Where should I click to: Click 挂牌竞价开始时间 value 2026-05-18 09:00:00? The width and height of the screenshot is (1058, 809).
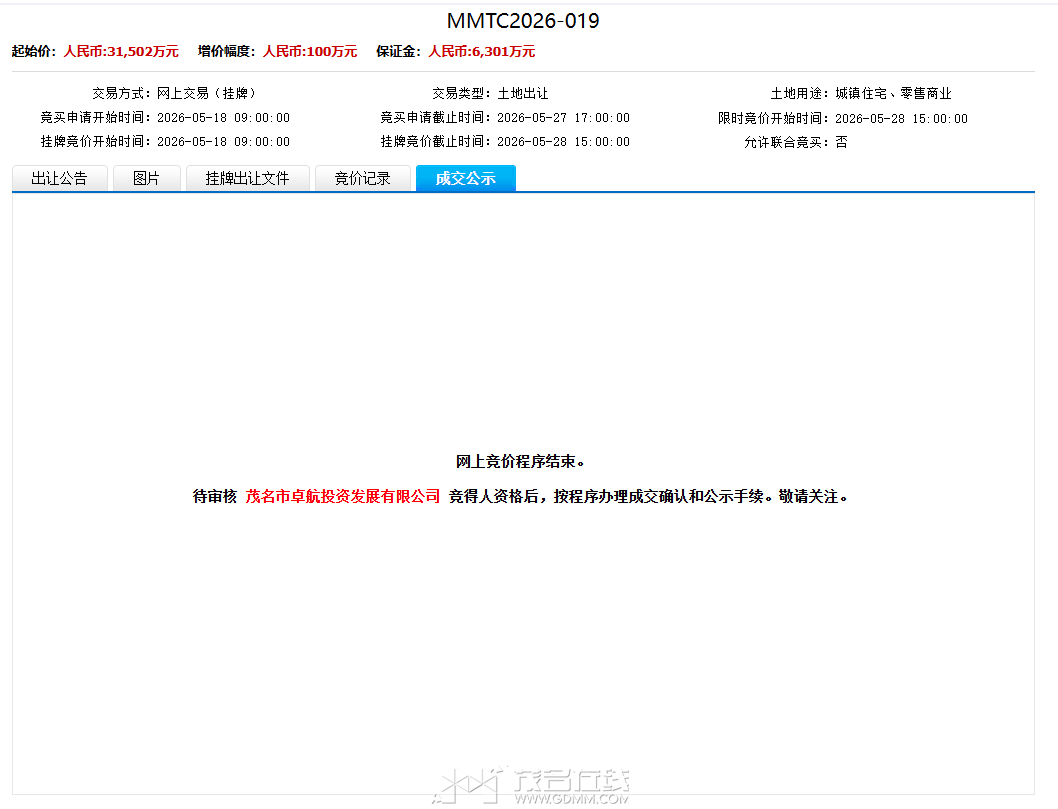tap(223, 142)
